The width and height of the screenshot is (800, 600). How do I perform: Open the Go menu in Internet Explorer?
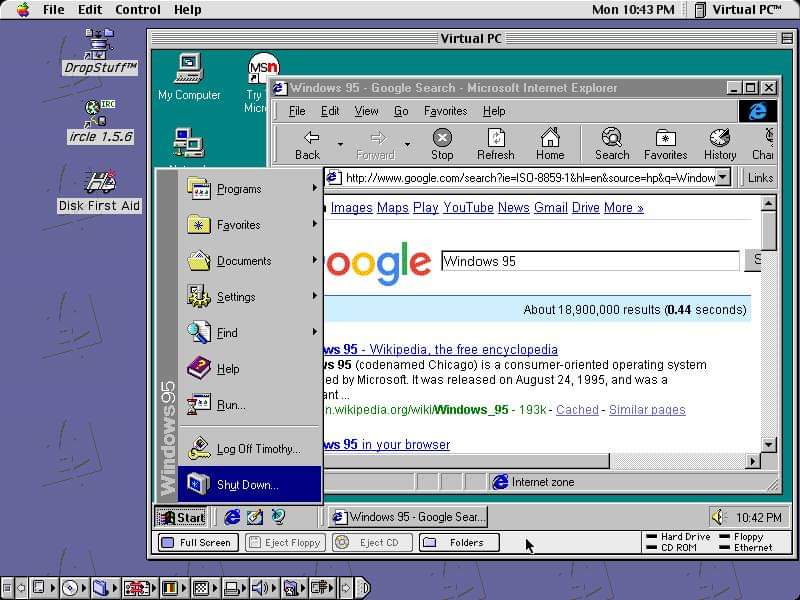click(401, 111)
